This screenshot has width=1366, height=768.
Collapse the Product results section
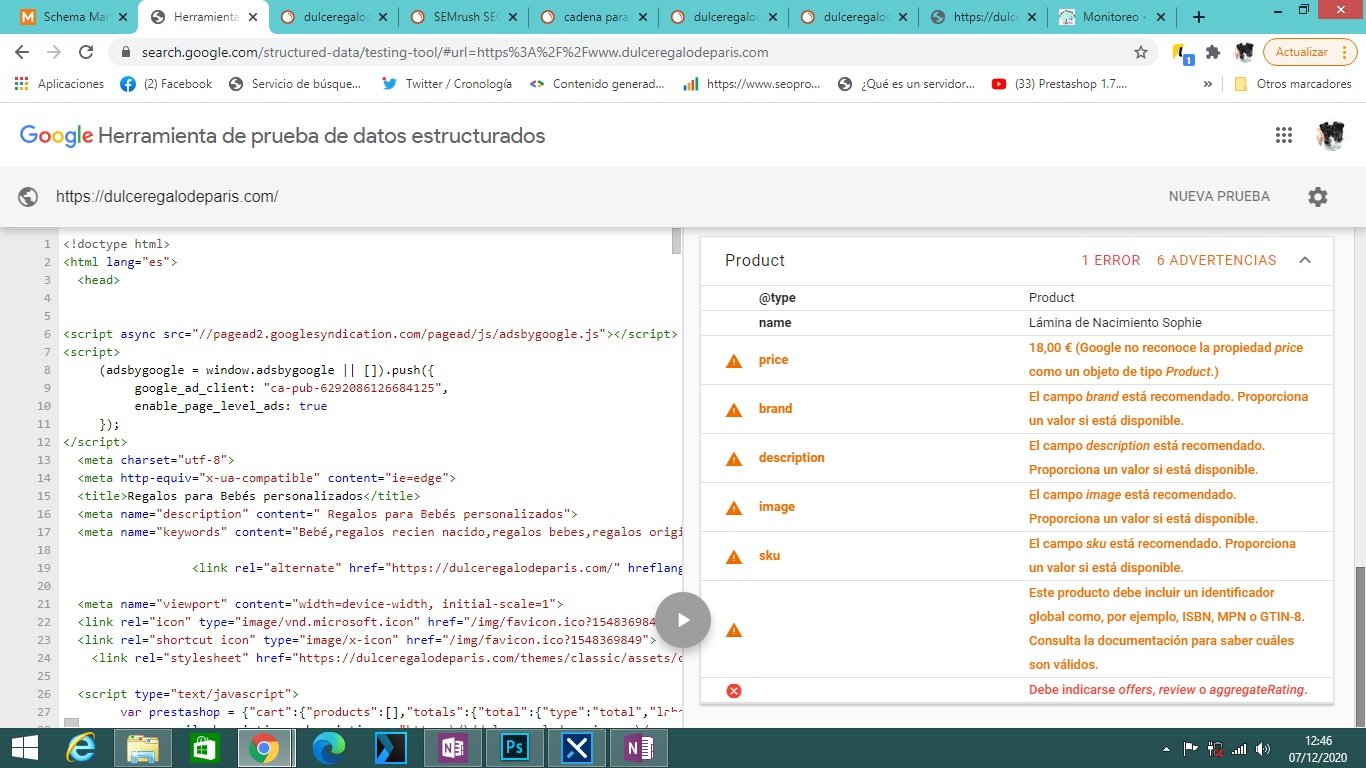[x=1304, y=260]
